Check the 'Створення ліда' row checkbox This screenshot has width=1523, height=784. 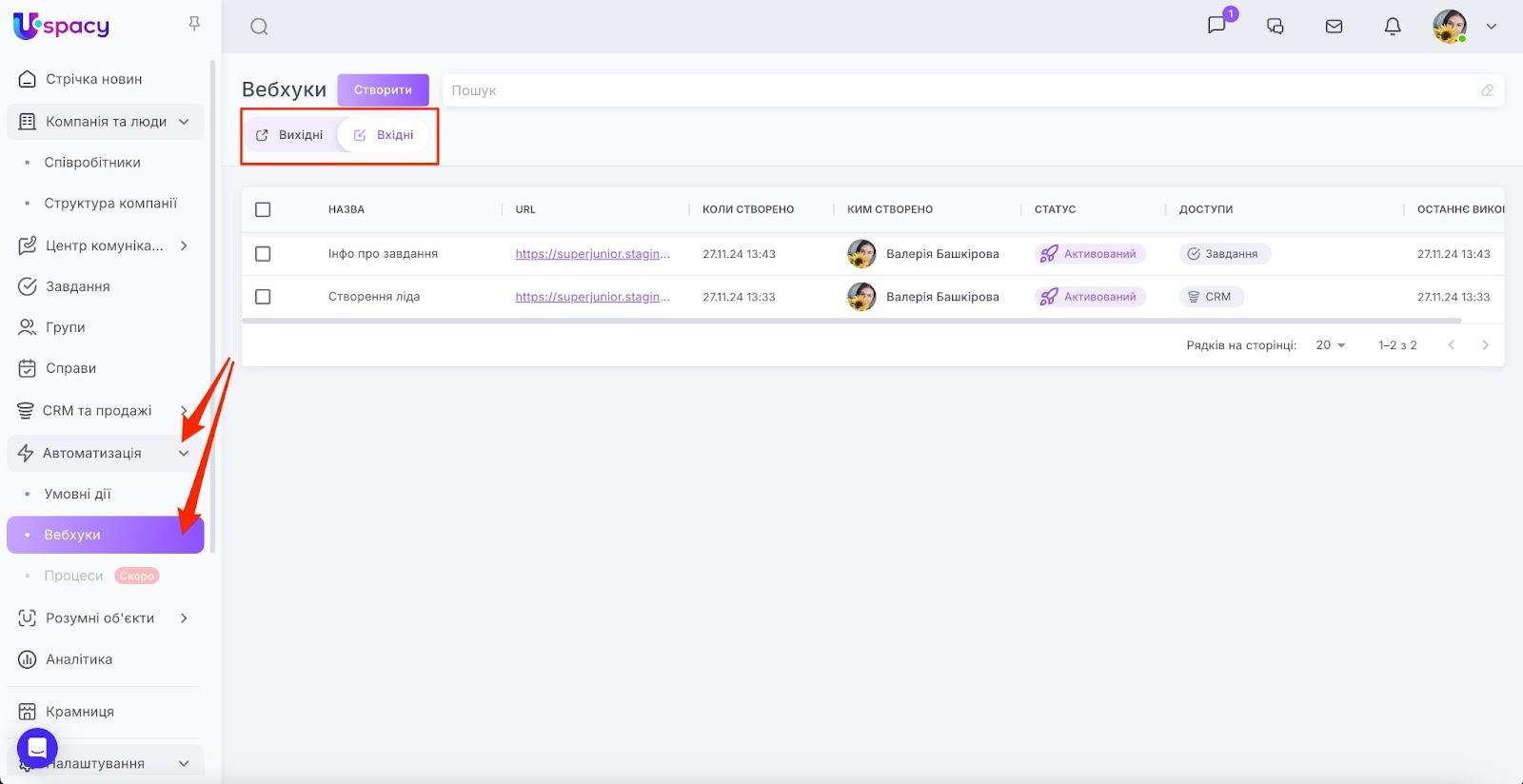coord(263,297)
